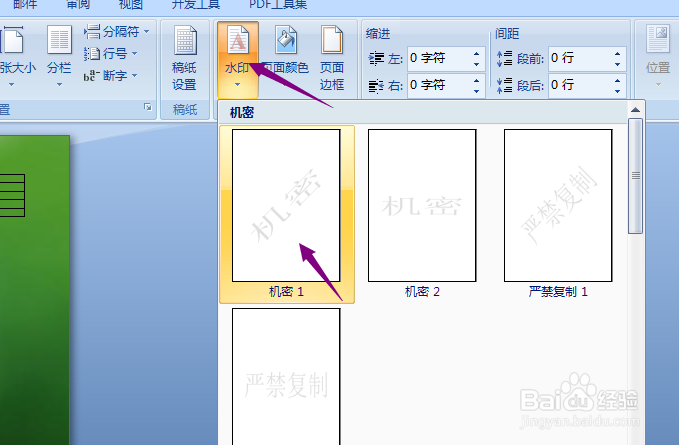
Task: Open the 分隔符 breaks dropdown
Action: click(116, 32)
